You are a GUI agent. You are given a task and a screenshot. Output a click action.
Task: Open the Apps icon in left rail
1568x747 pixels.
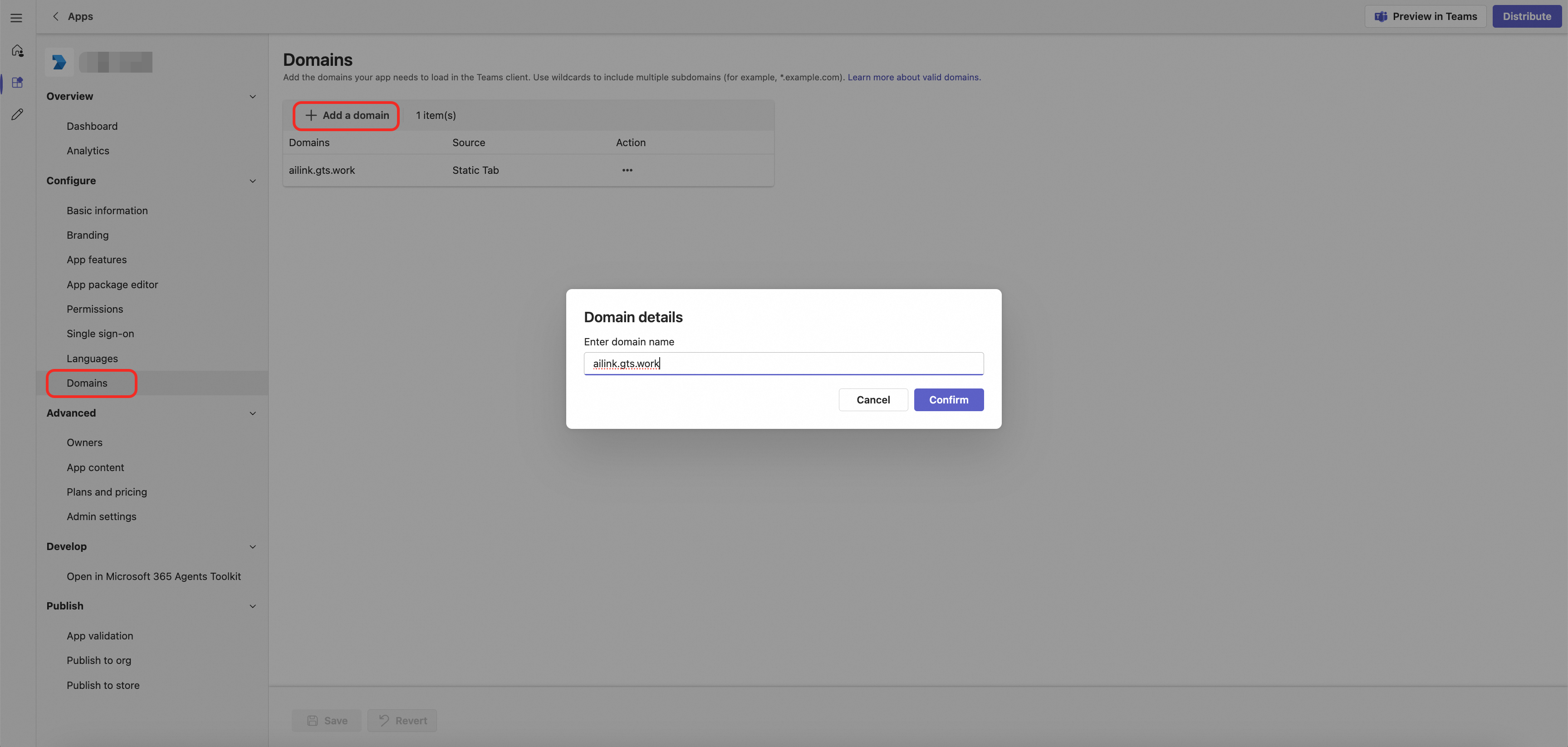point(17,82)
